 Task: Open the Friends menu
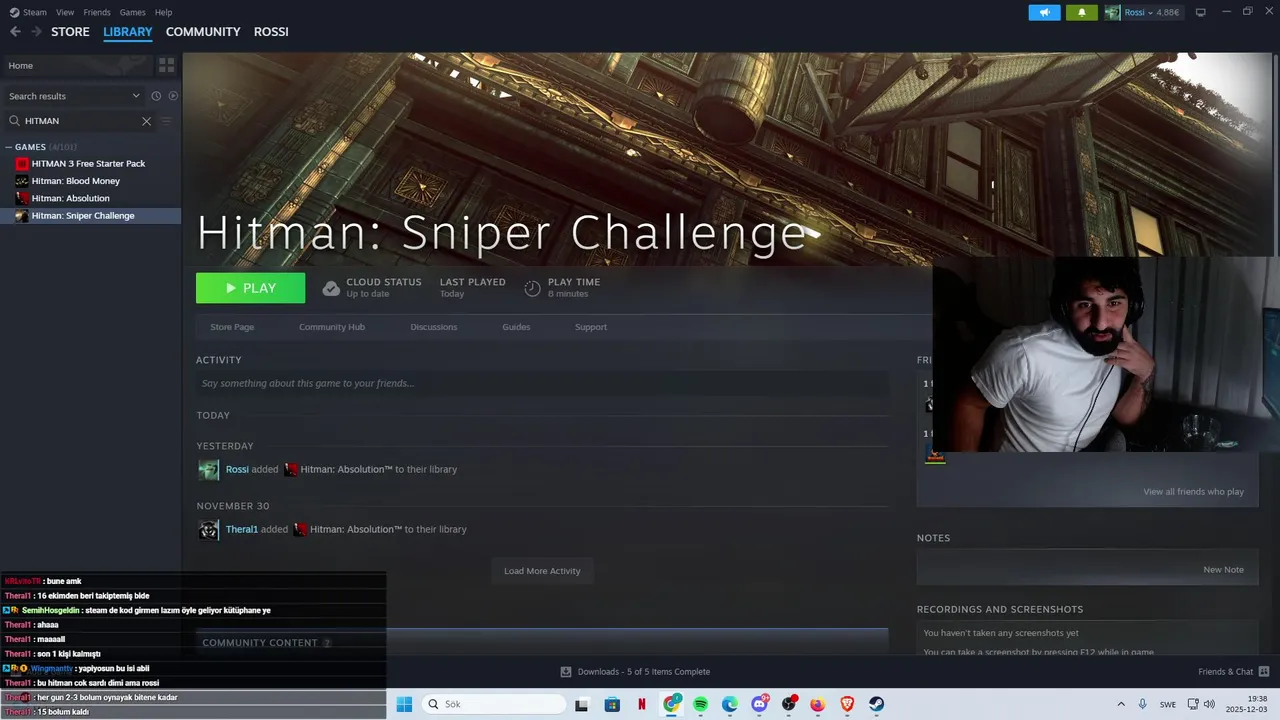97,12
